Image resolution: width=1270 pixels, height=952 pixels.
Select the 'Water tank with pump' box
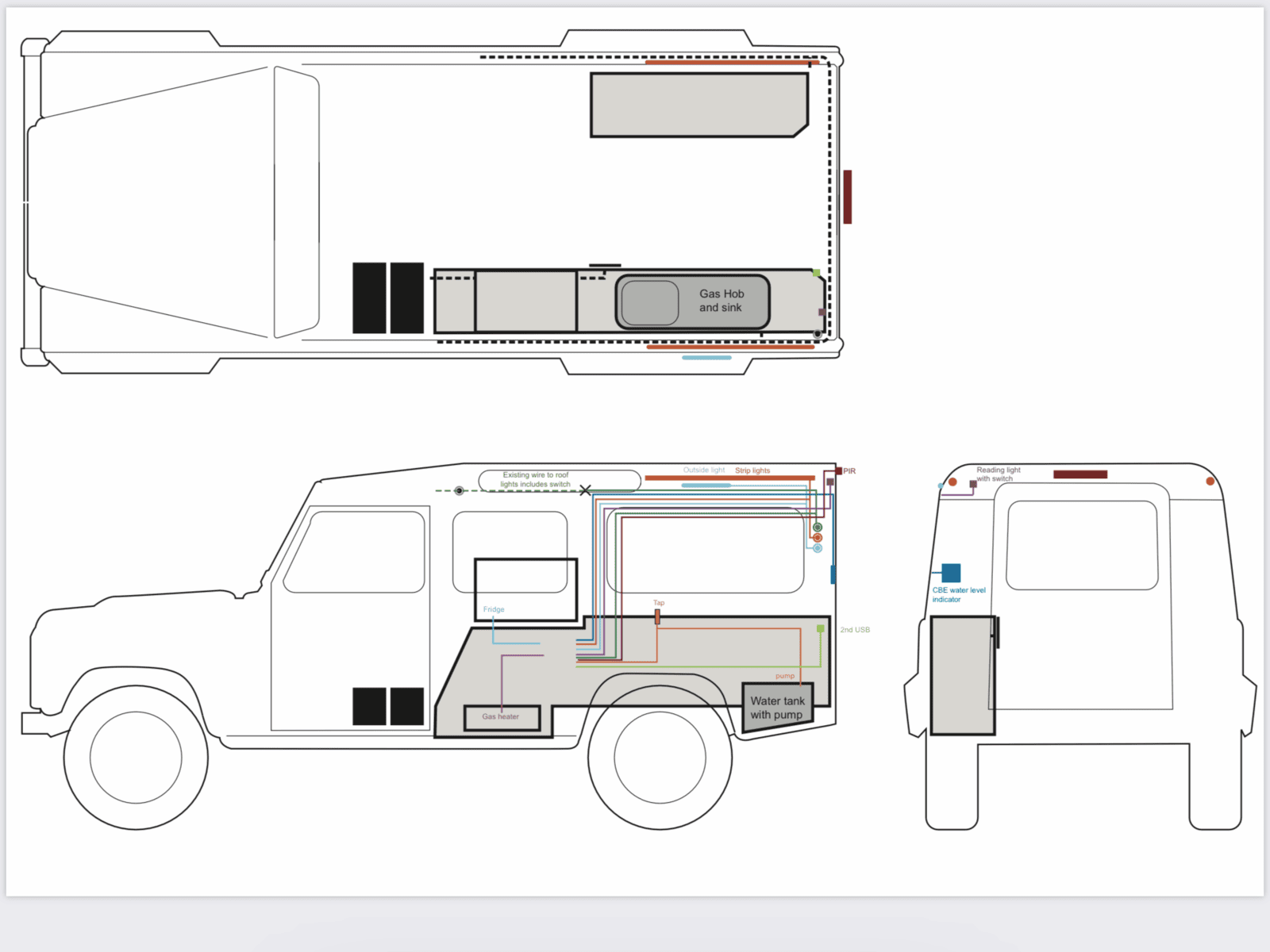tap(778, 707)
